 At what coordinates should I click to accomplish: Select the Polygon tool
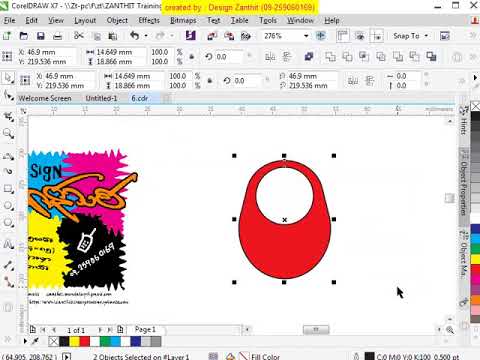(x=8, y=222)
